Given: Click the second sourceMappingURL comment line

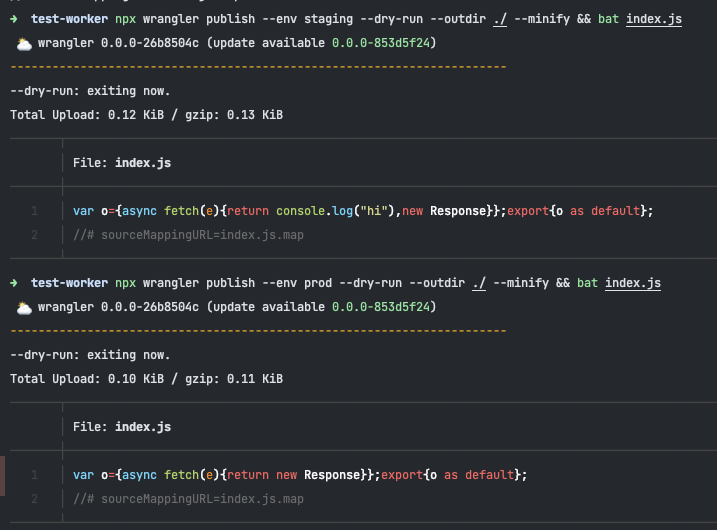Looking at the screenshot, I should pyautogui.click(x=188, y=499).
